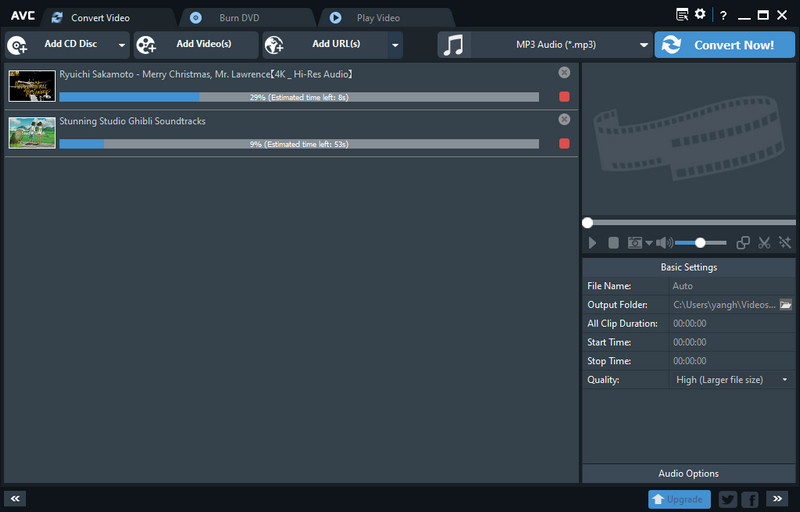Select the Stunning Studio Ghibli Soundtracks title
The image size is (800, 512).
point(132,121)
